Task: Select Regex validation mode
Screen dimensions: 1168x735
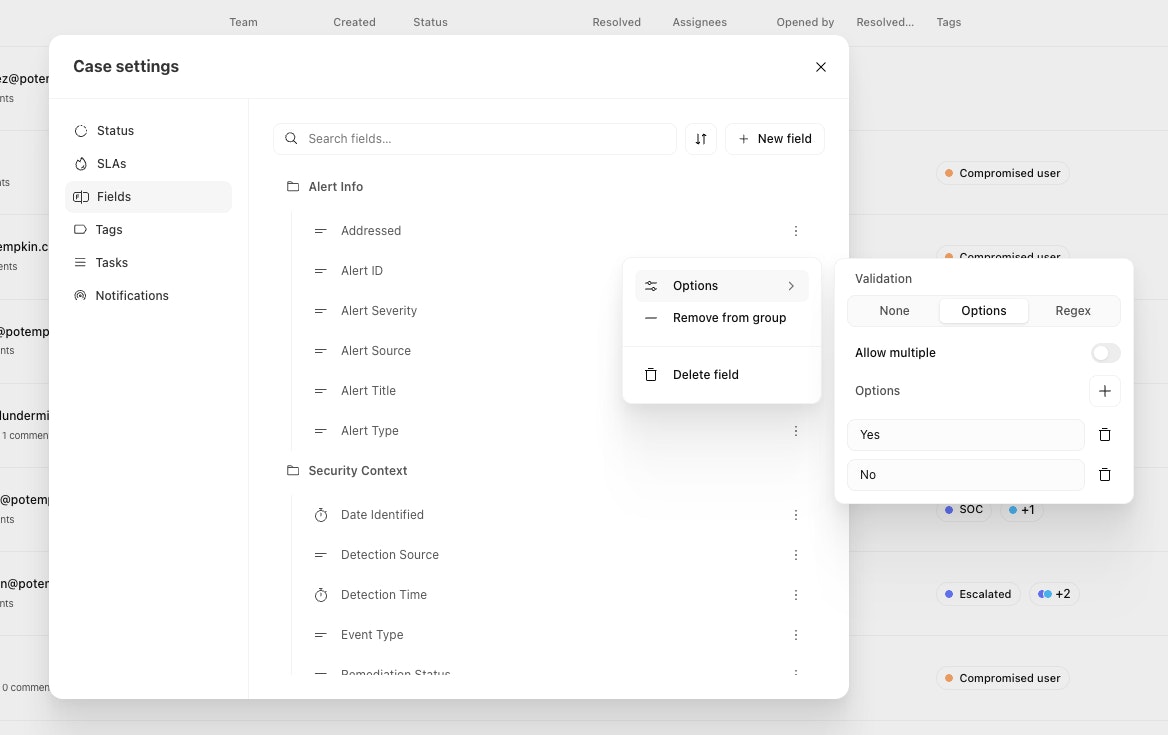Action: [x=1073, y=311]
